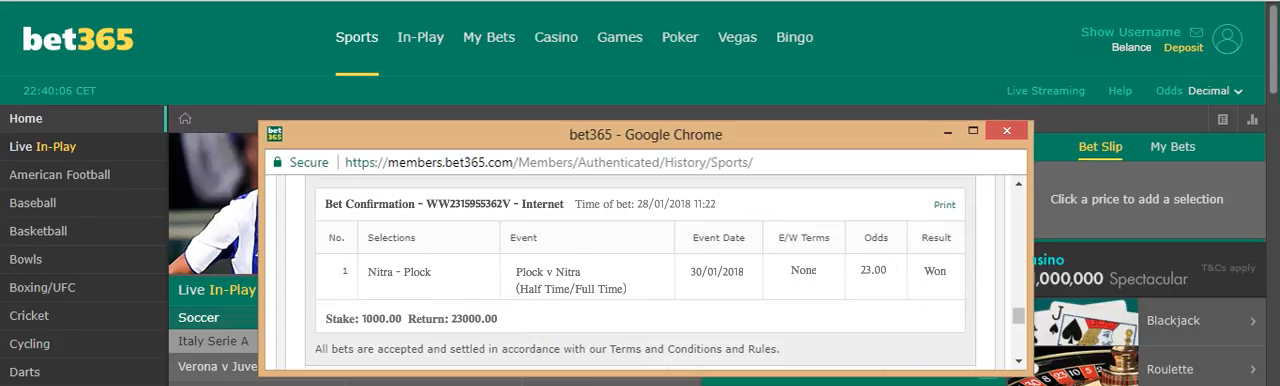The height and width of the screenshot is (386, 1280).
Task: Click the Won result cell
Action: (935, 271)
